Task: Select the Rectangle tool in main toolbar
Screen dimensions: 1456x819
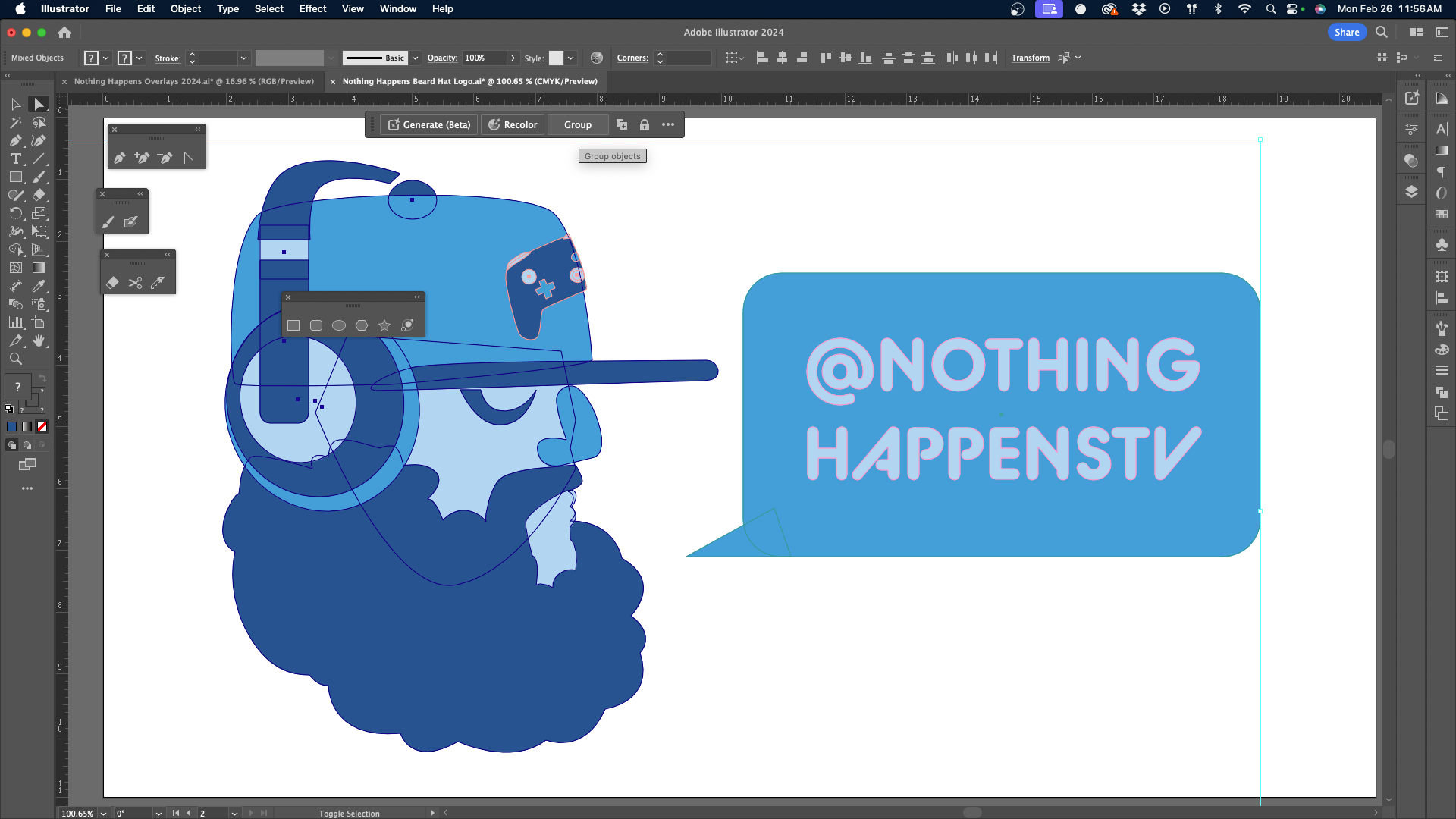Action: point(15,177)
